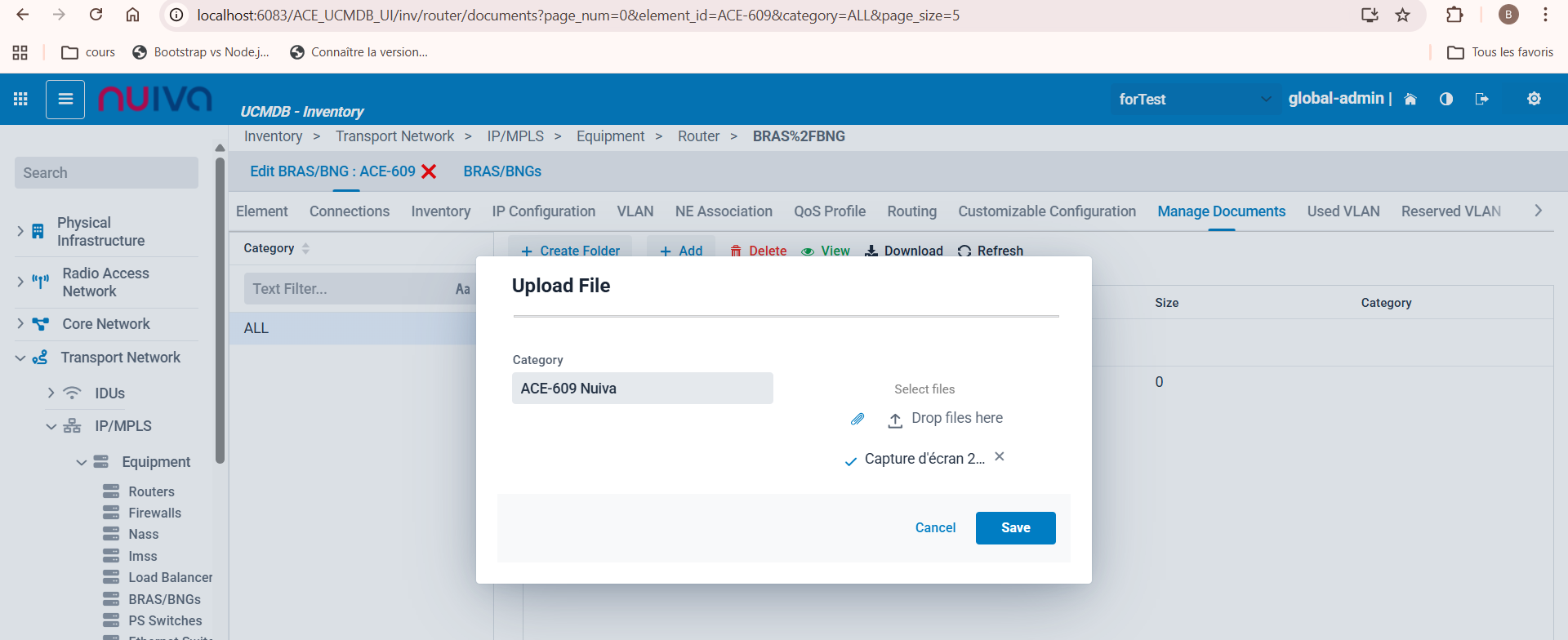
Task: Save the uploaded file
Action: point(1015,528)
